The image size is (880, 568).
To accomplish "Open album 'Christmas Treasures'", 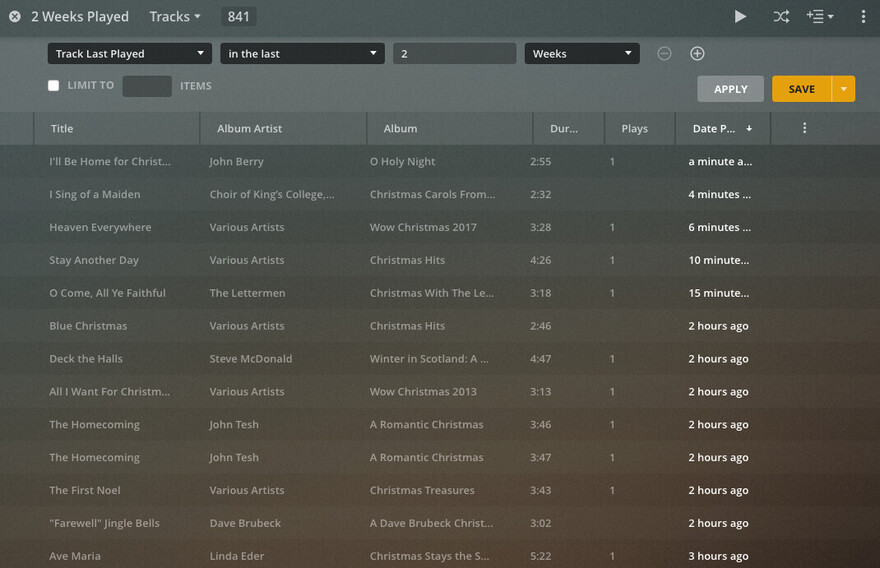I will coord(422,491).
